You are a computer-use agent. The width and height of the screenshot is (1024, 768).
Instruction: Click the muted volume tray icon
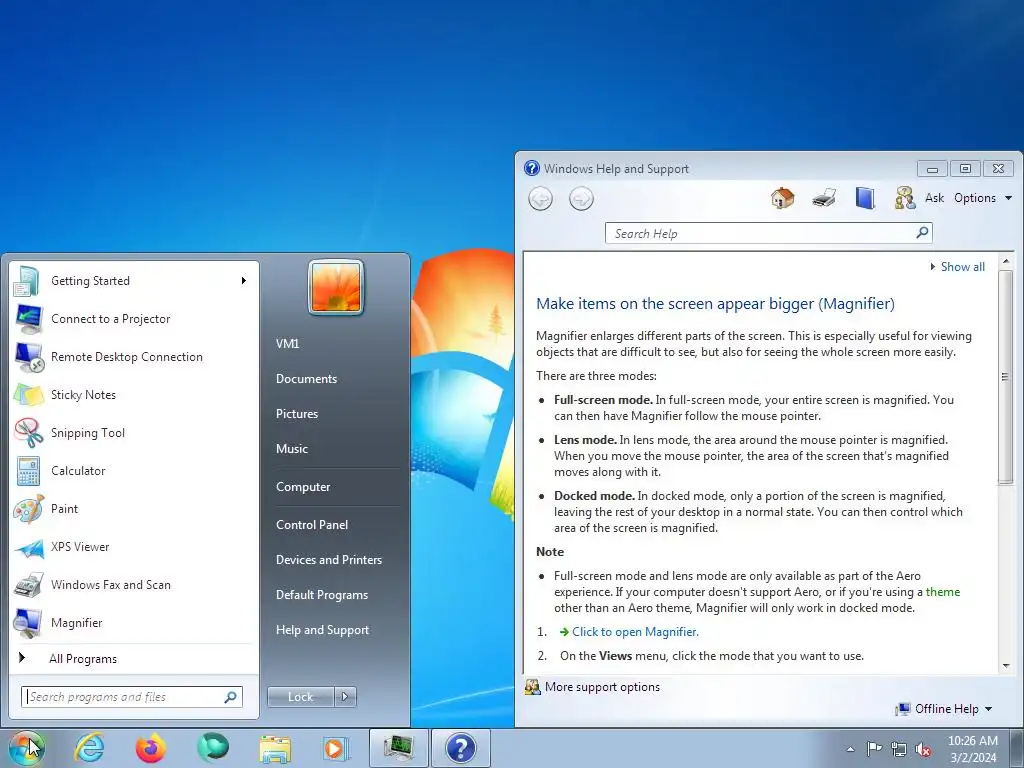(x=923, y=749)
